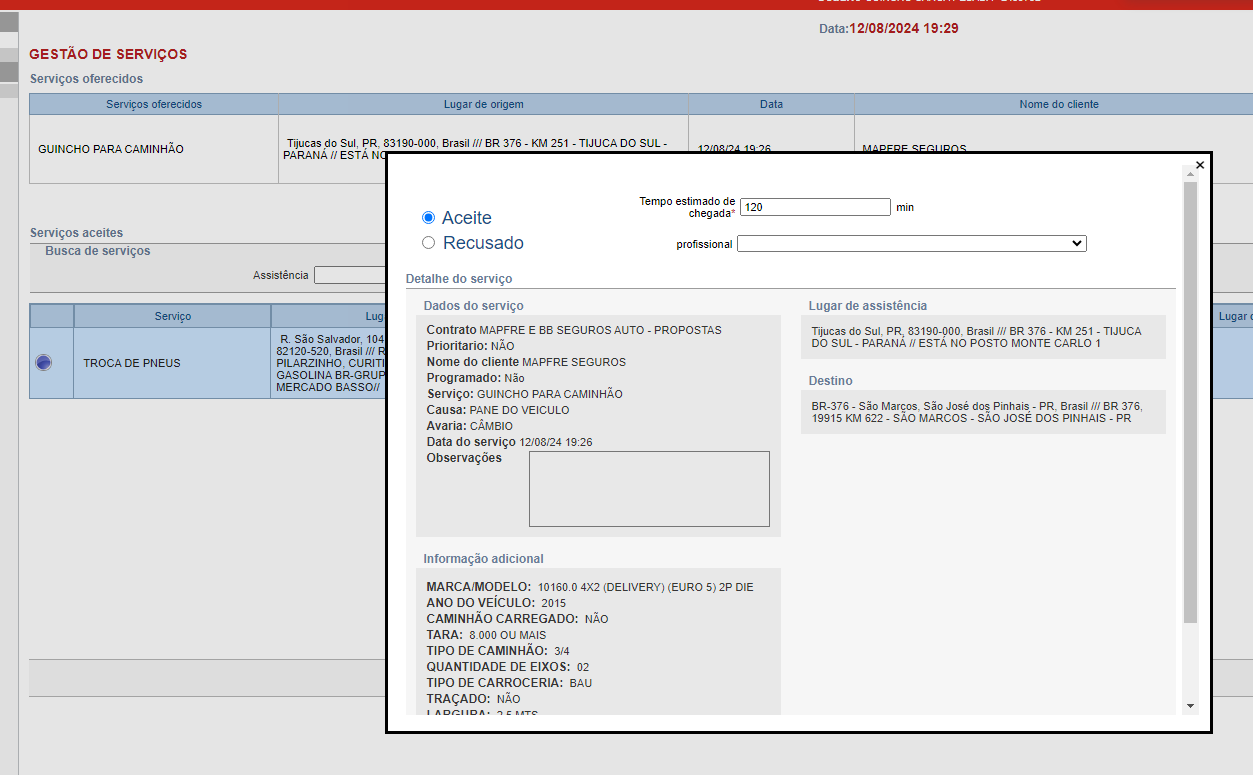Screen dimensions: 1253x775
Task: Select the GUINCHO PARA CAMINHÃO offered service
Action: 111,149
